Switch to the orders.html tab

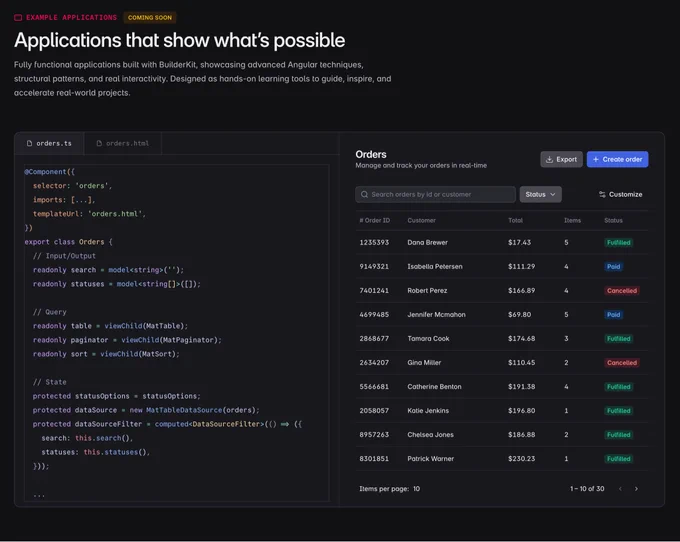pyautogui.click(x=122, y=144)
